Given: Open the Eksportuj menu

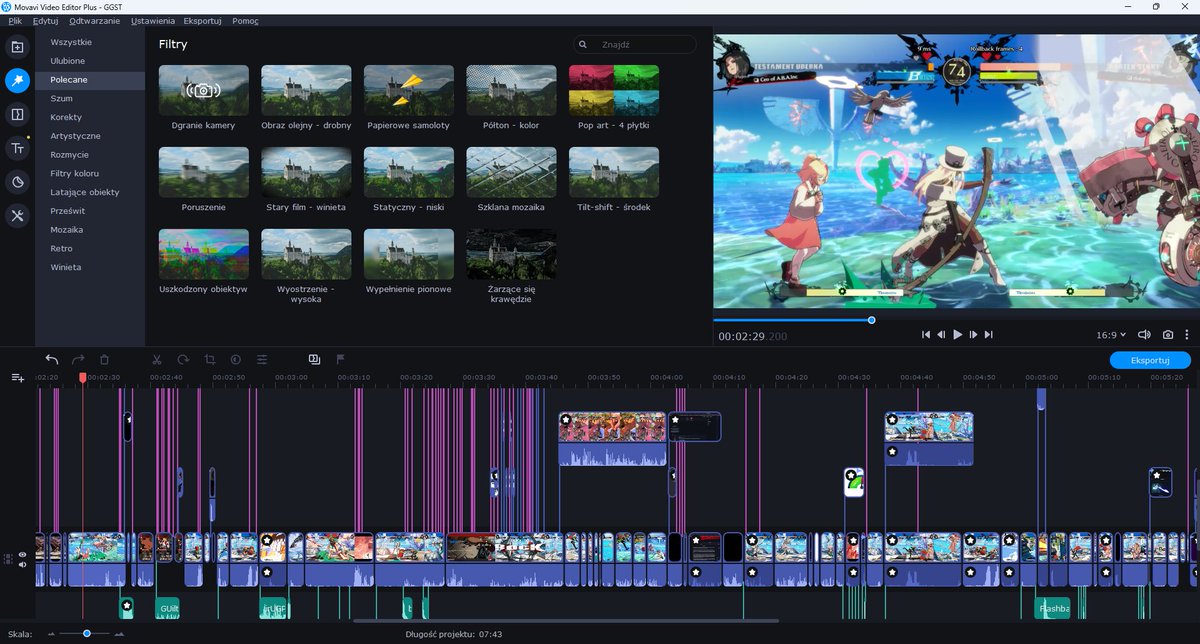Looking at the screenshot, I should pos(203,20).
